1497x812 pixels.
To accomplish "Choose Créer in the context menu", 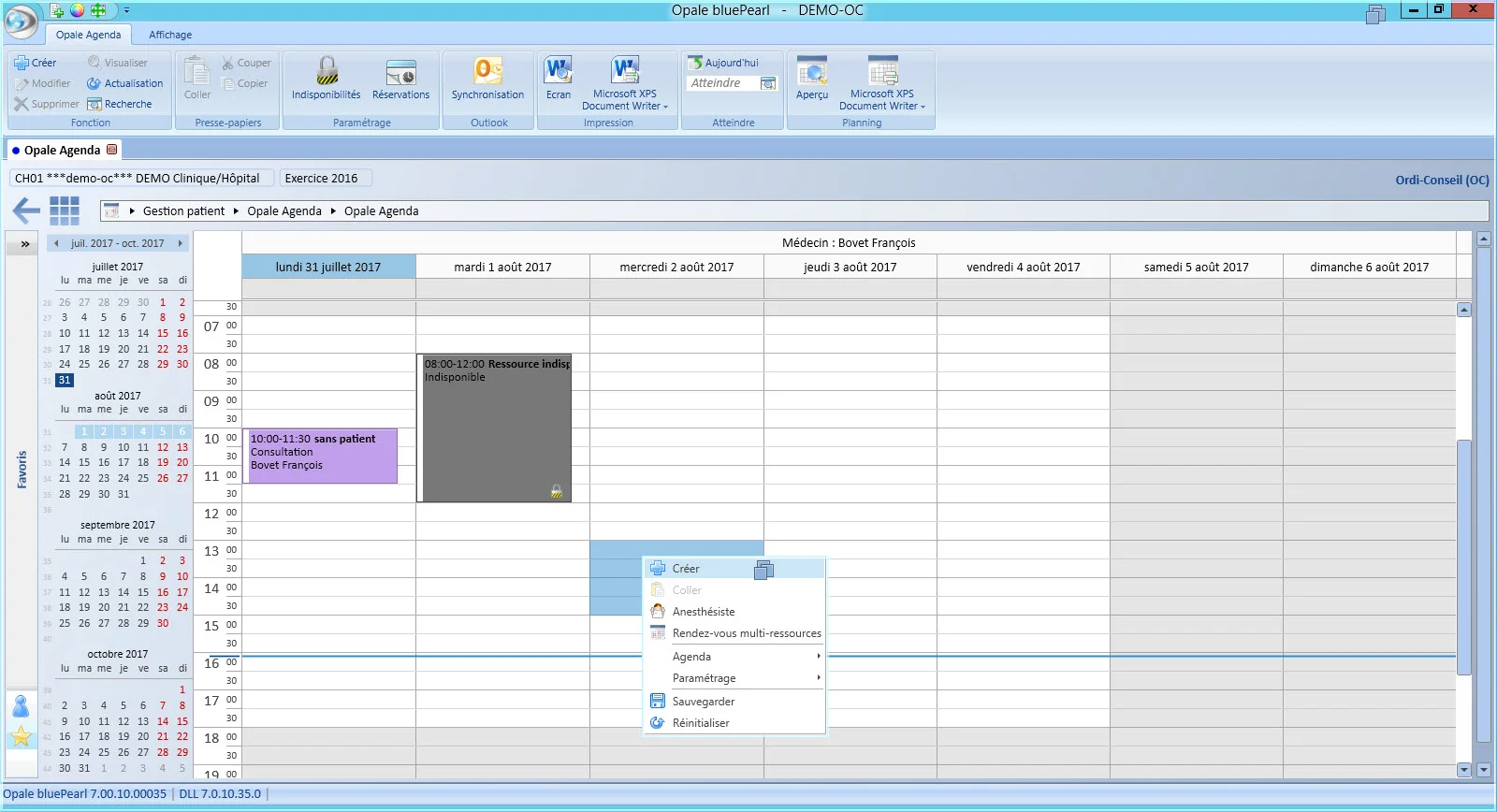I will coord(734,569).
